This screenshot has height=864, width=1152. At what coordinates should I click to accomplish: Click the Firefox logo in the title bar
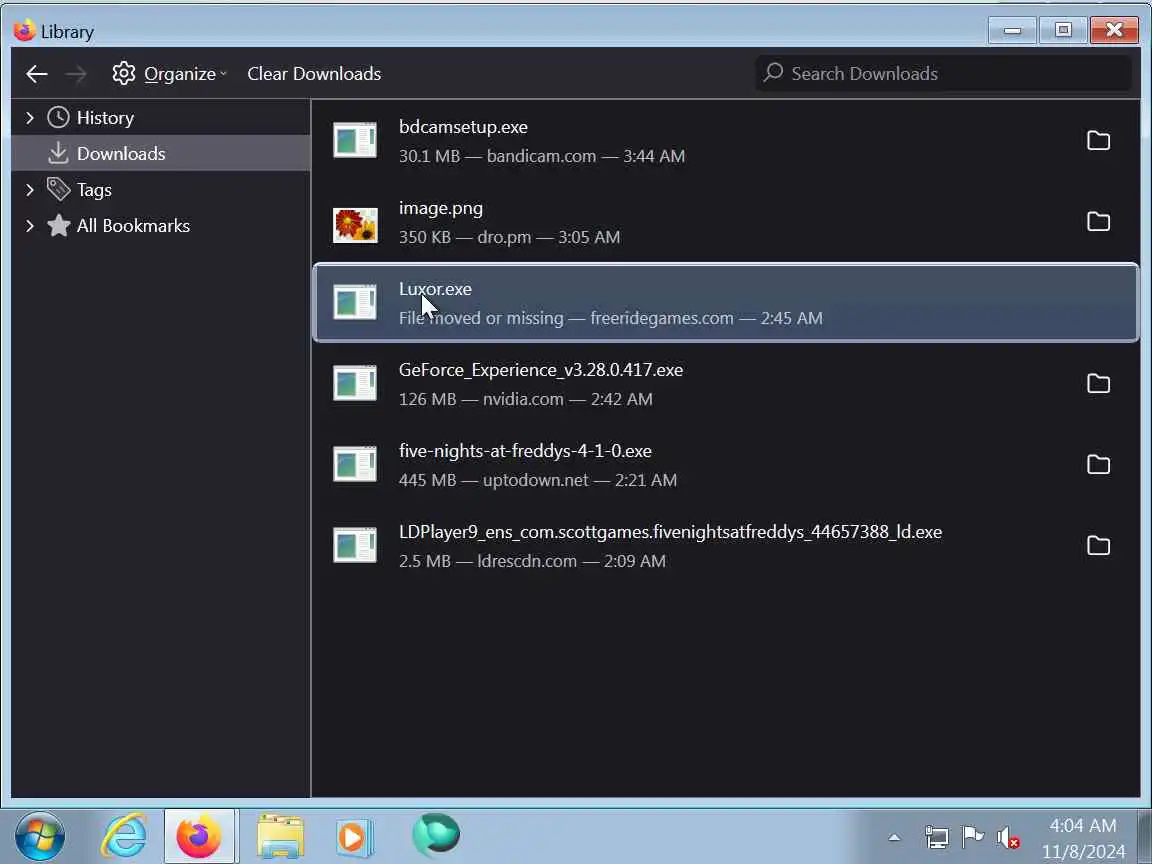click(24, 30)
